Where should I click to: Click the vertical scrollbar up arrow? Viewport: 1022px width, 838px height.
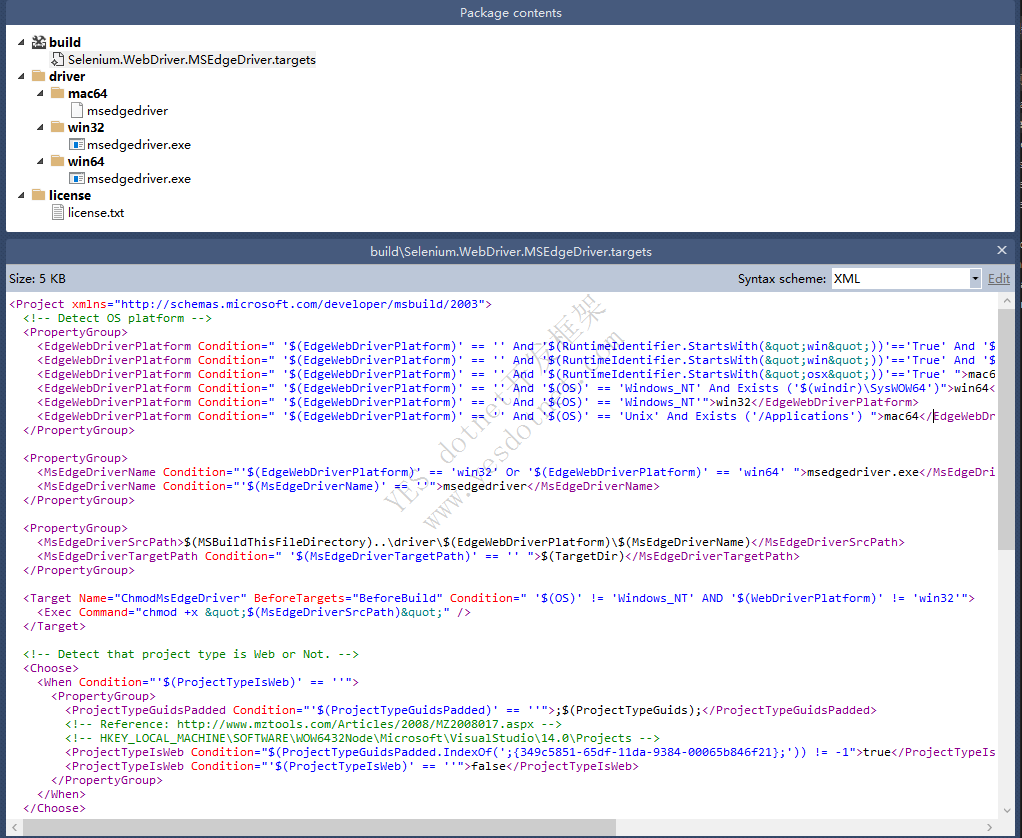[x=1007, y=300]
